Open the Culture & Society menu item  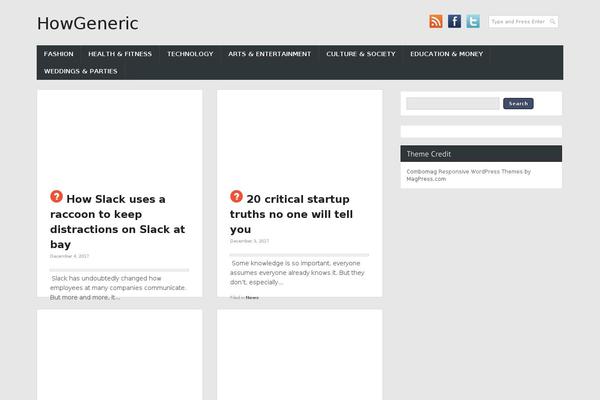[x=361, y=54]
